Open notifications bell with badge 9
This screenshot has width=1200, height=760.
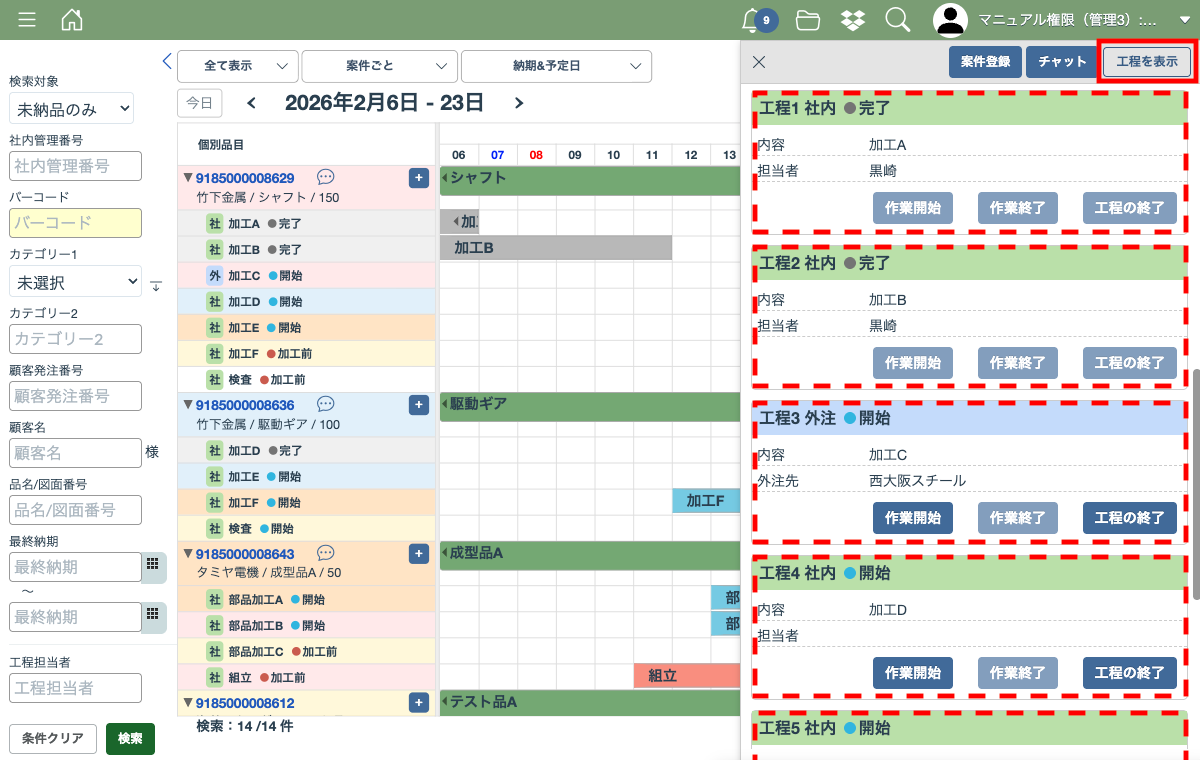(752, 20)
